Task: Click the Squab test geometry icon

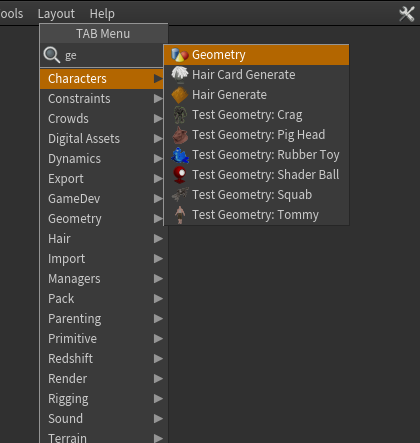Action: (180, 195)
